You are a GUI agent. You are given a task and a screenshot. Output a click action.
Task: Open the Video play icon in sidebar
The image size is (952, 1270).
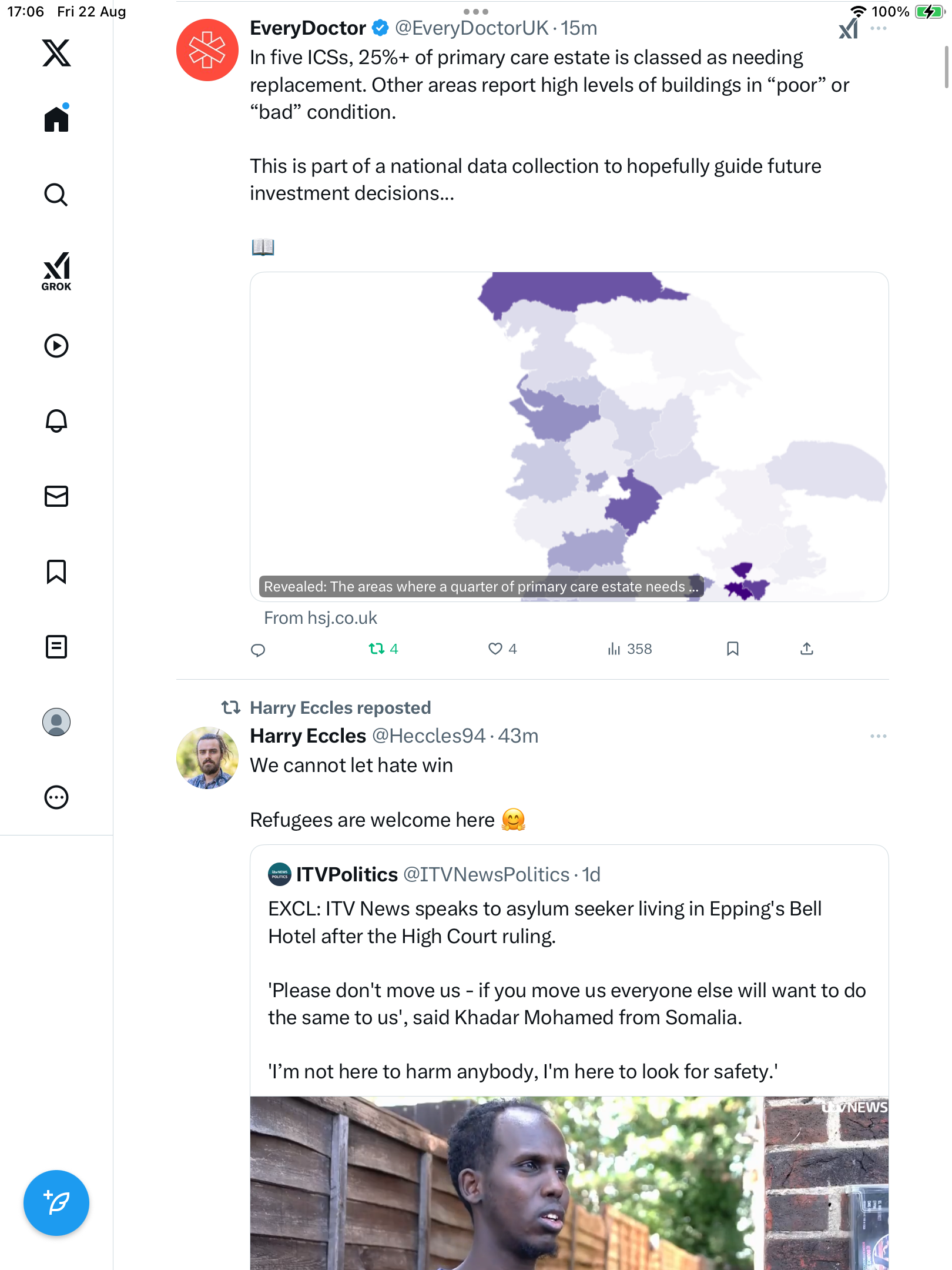[x=56, y=346]
